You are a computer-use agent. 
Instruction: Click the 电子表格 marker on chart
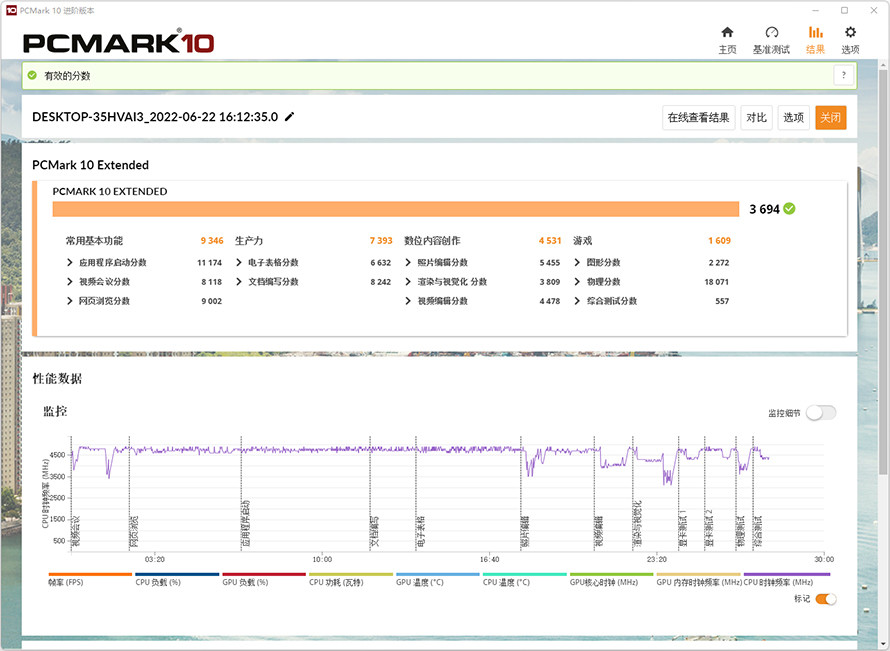421,531
